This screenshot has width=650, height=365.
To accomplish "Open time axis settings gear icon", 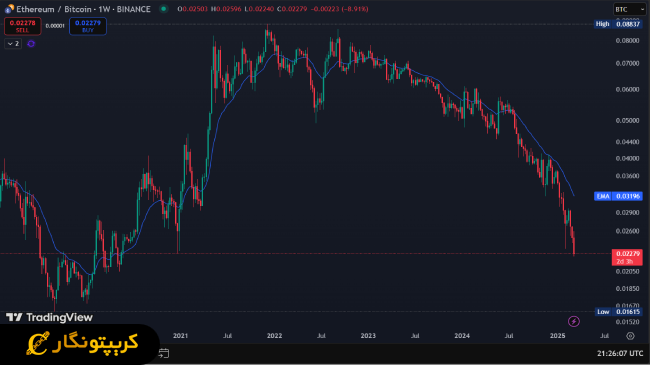I will 630,336.
